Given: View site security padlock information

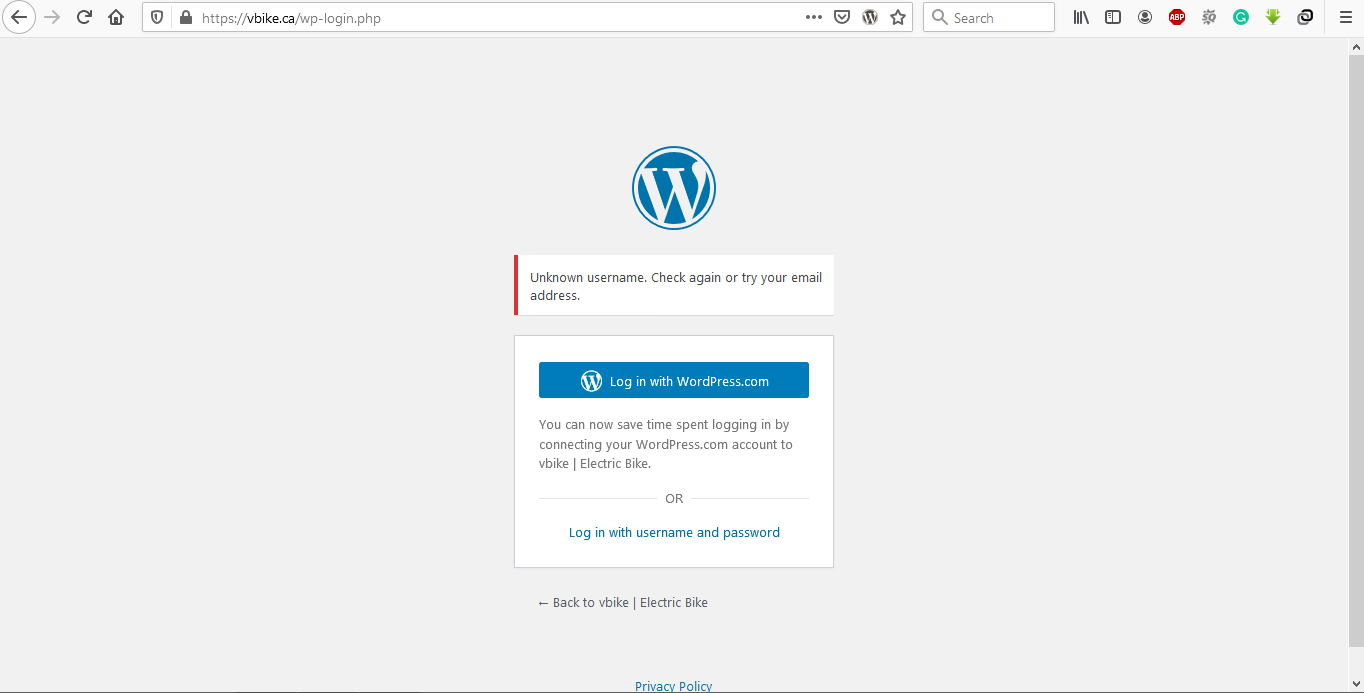Looking at the screenshot, I should [184, 18].
